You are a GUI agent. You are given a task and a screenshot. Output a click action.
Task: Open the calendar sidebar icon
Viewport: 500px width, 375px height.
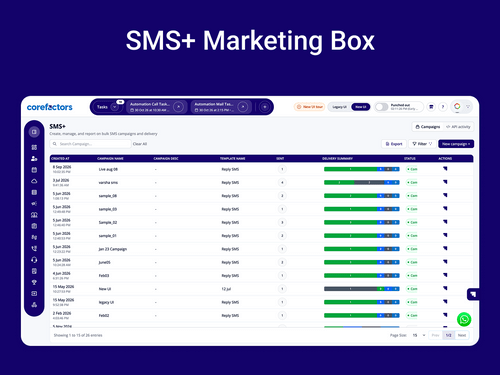(x=34, y=170)
